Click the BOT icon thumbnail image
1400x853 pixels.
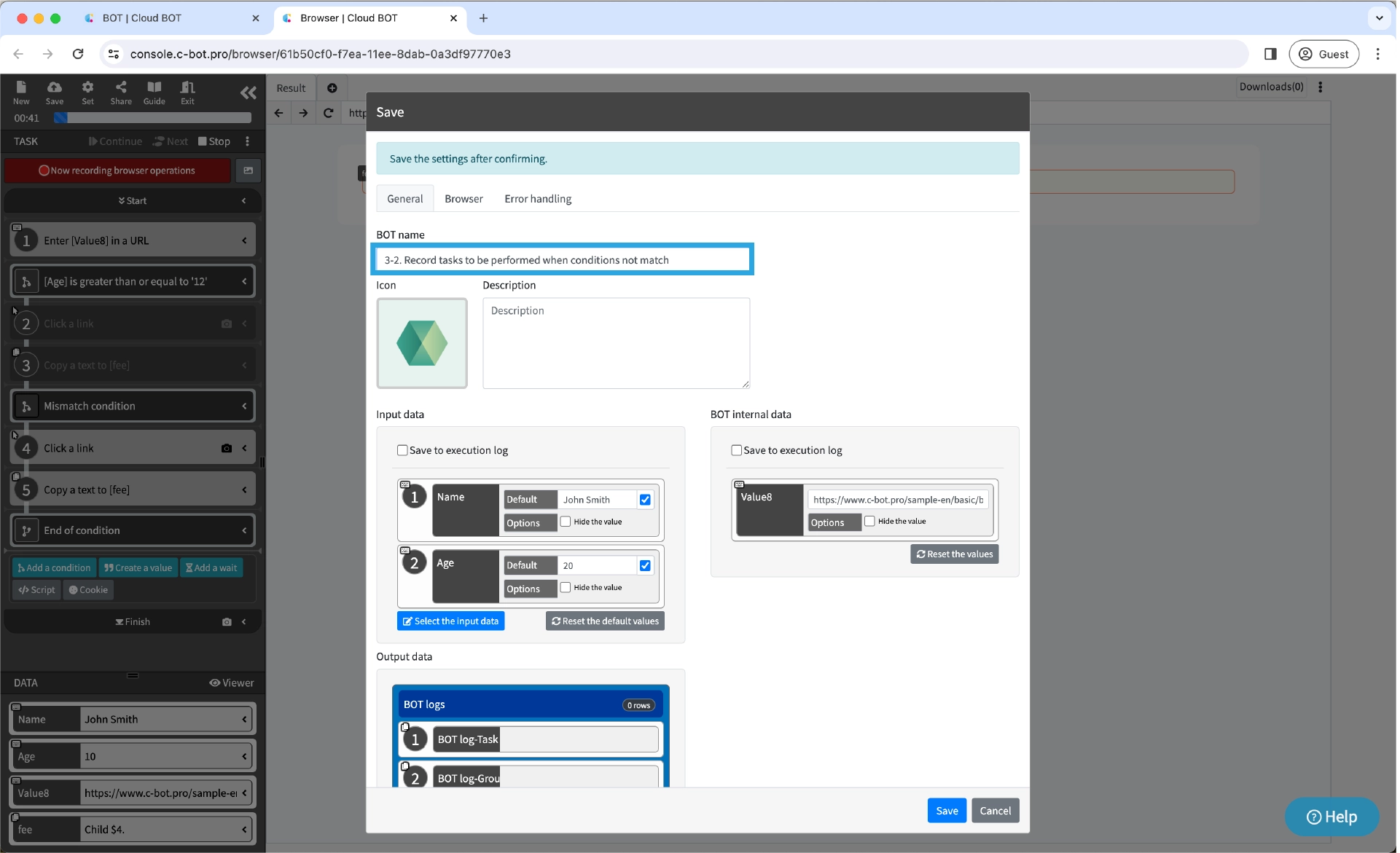click(421, 343)
